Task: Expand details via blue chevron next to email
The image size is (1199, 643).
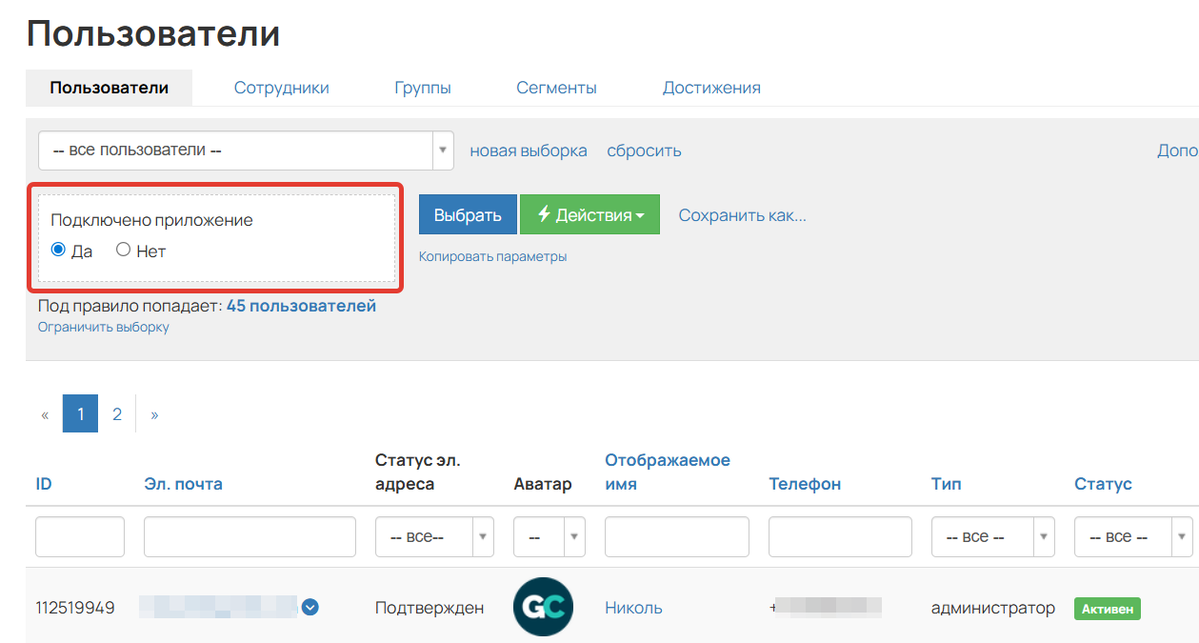Action: (309, 607)
